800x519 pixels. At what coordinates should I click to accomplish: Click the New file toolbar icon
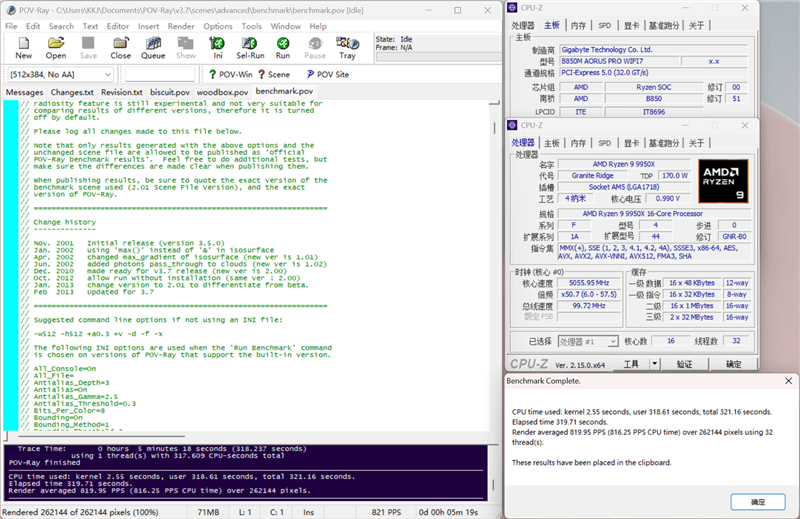[x=23, y=48]
